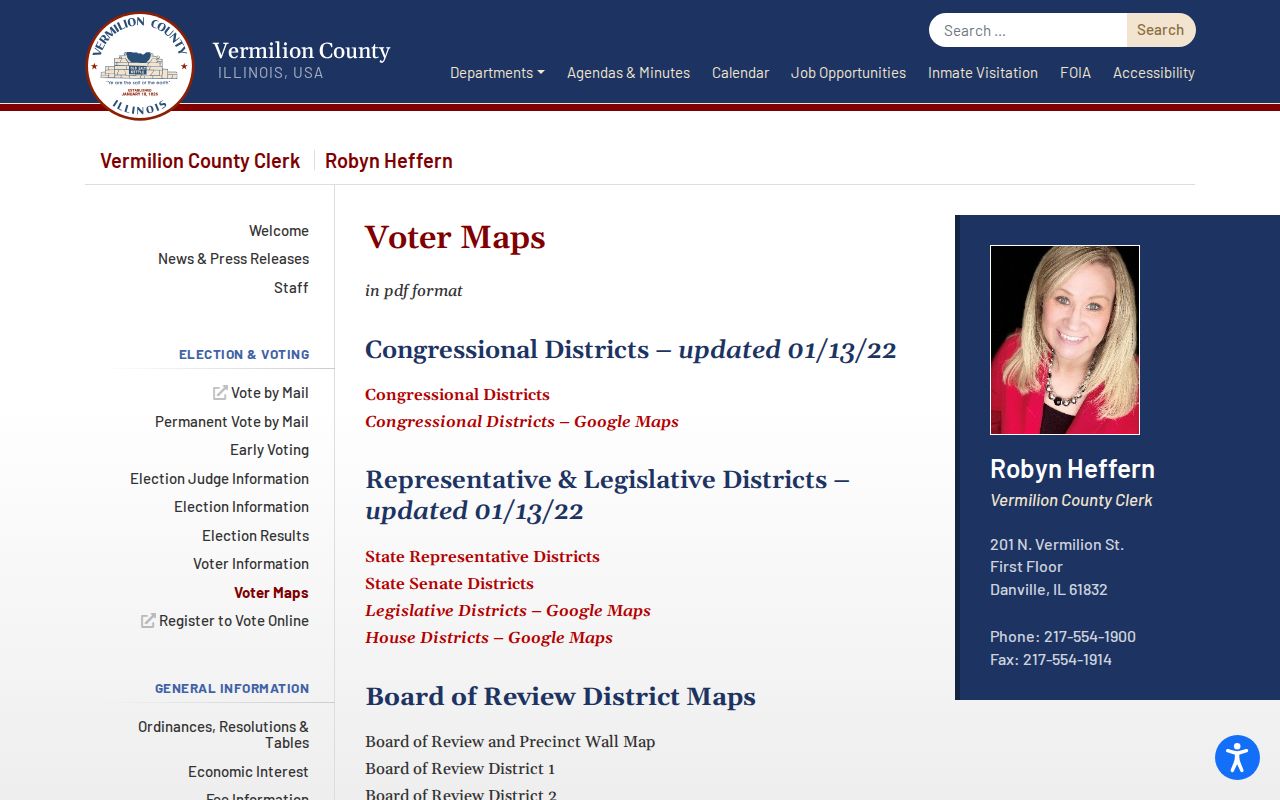Click the Vermilion County site title
Viewport: 1280px width, 800px height.
(301, 51)
